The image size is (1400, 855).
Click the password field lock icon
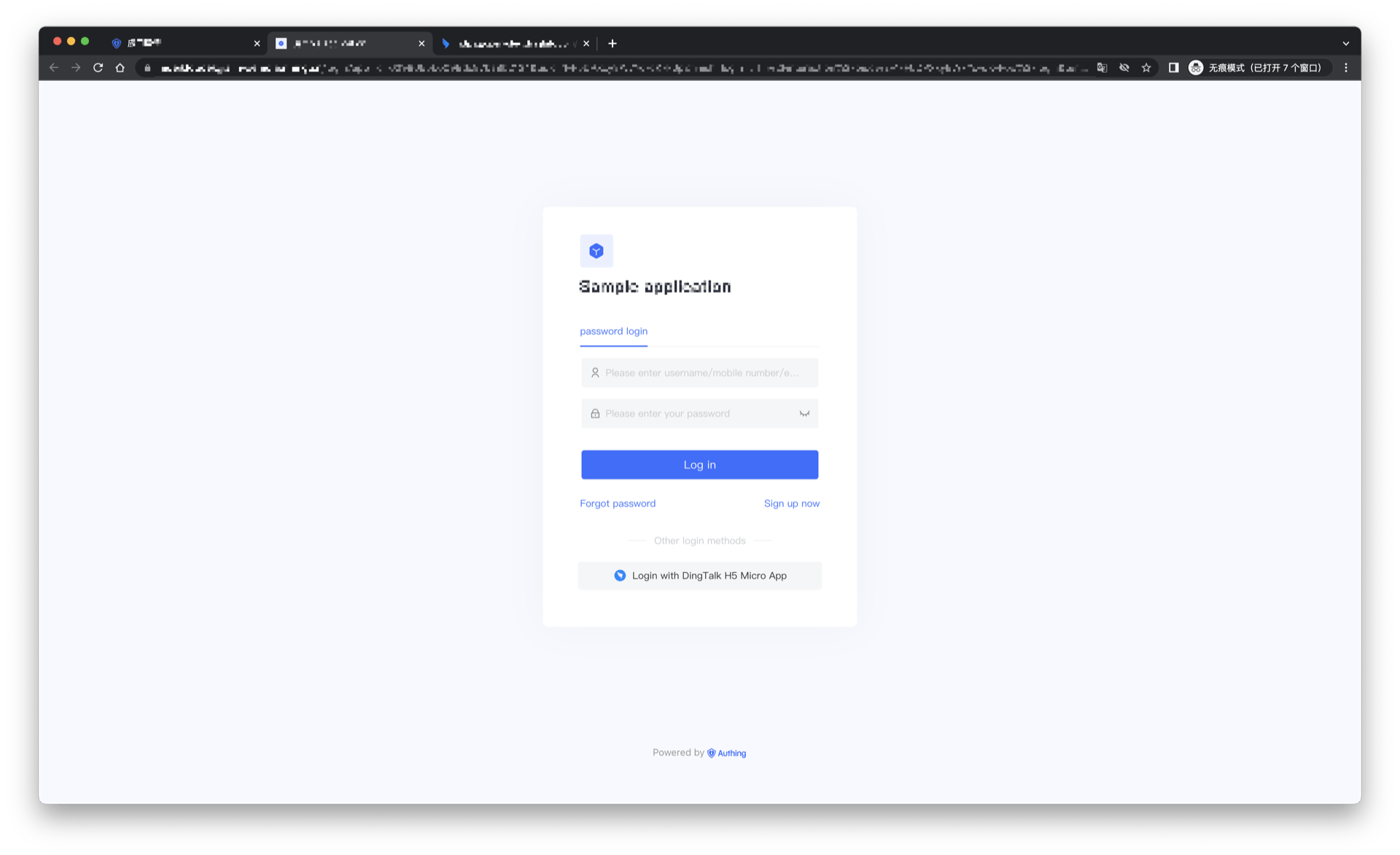click(x=594, y=413)
